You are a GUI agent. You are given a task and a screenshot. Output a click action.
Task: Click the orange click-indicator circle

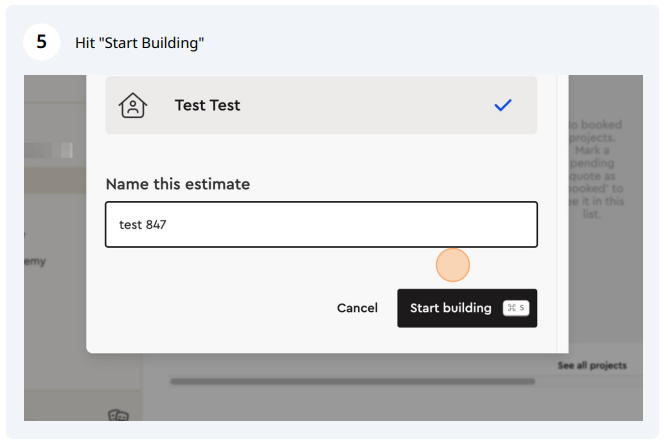click(453, 265)
